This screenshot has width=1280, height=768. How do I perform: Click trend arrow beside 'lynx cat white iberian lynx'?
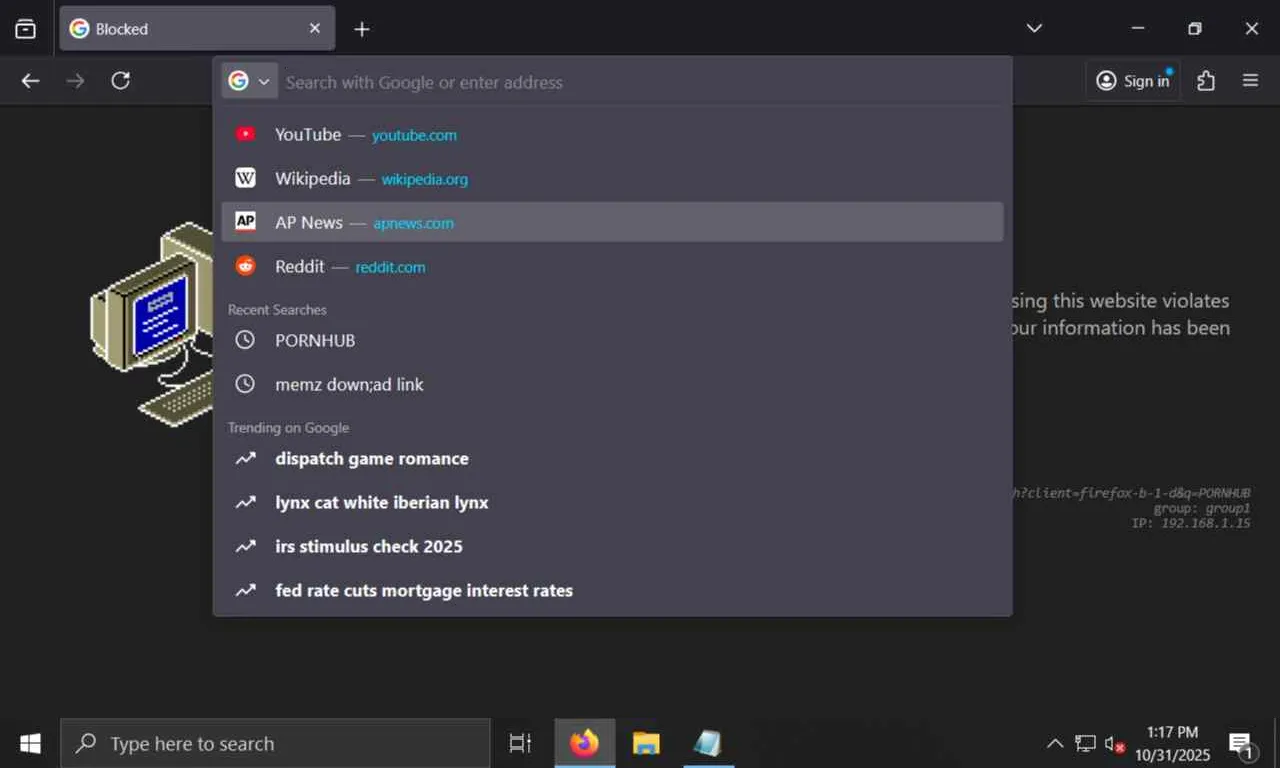click(245, 502)
